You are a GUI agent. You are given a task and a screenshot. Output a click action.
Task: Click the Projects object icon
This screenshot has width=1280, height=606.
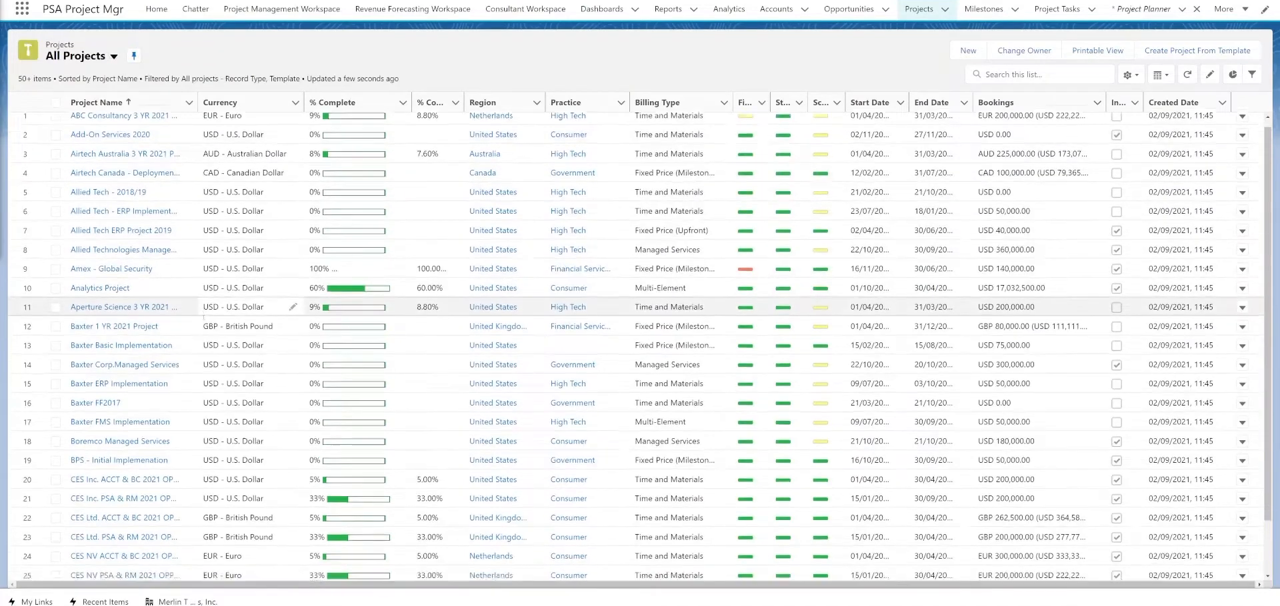coord(28,51)
